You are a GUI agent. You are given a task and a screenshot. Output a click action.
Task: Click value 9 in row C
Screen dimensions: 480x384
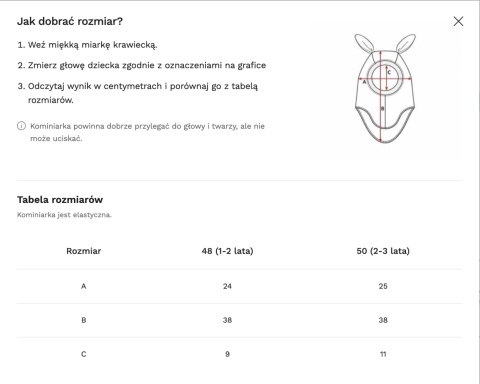click(x=227, y=354)
